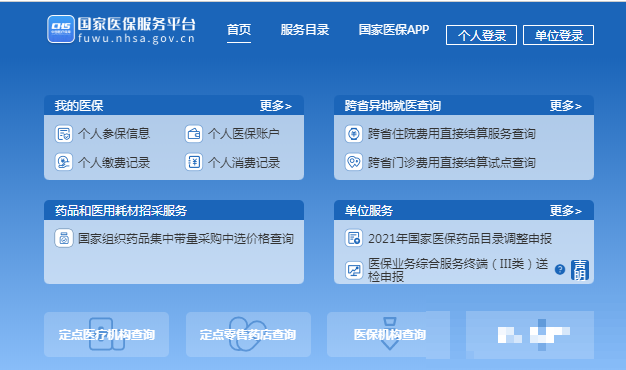Image resolution: width=626 pixels, height=370 pixels.
Task: Click the 单位登录 button
Action: (x=558, y=35)
